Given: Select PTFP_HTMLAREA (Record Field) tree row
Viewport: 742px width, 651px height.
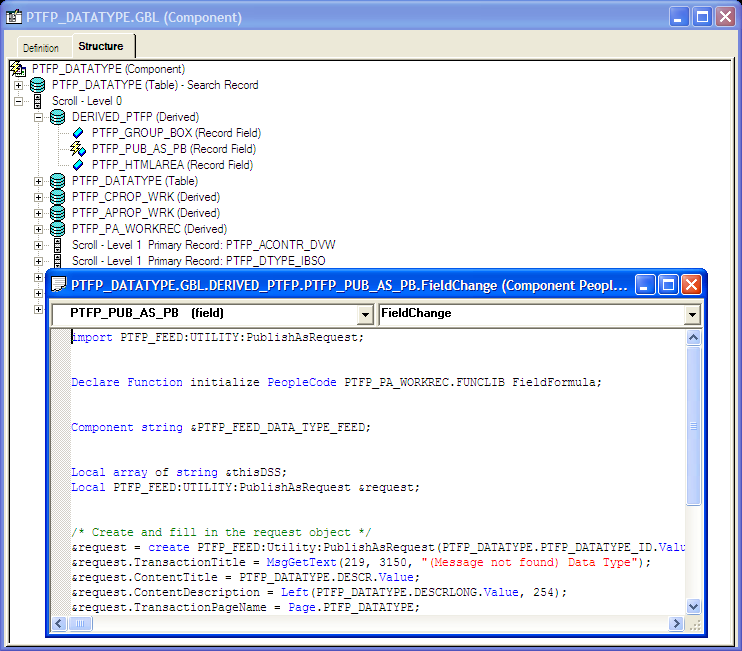Looking at the screenshot, I should (x=172, y=165).
